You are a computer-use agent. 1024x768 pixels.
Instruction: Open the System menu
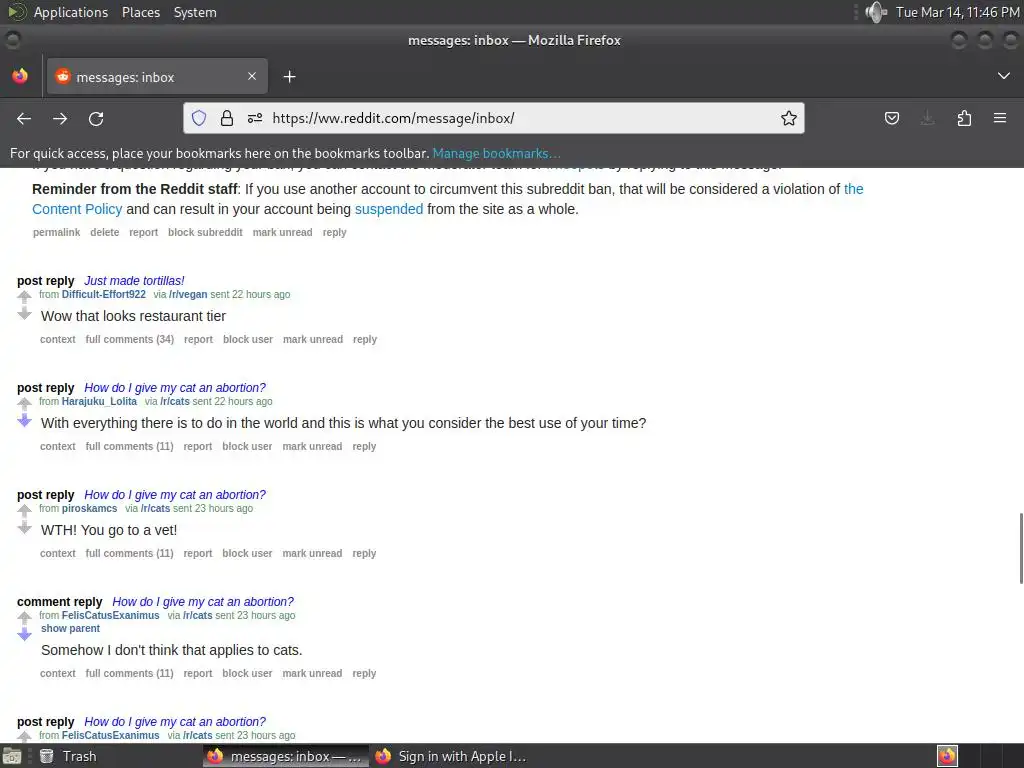tap(195, 12)
